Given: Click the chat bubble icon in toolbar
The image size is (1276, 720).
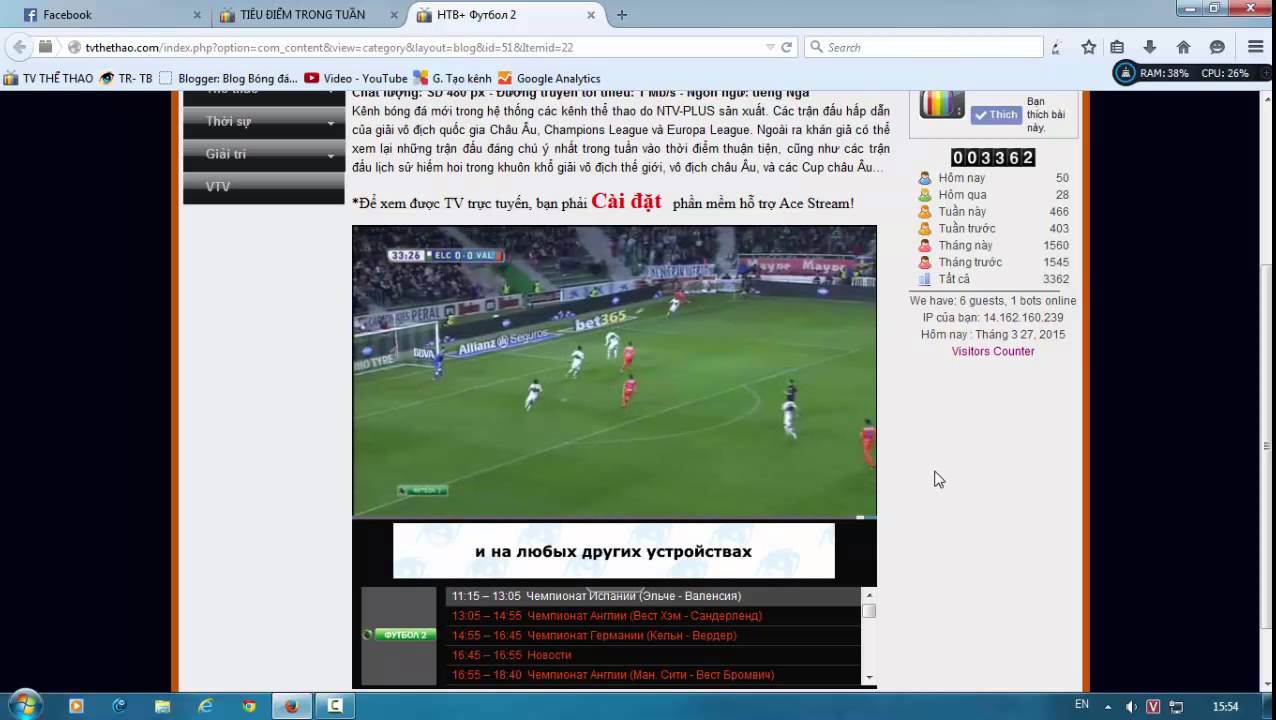Looking at the screenshot, I should (1217, 47).
